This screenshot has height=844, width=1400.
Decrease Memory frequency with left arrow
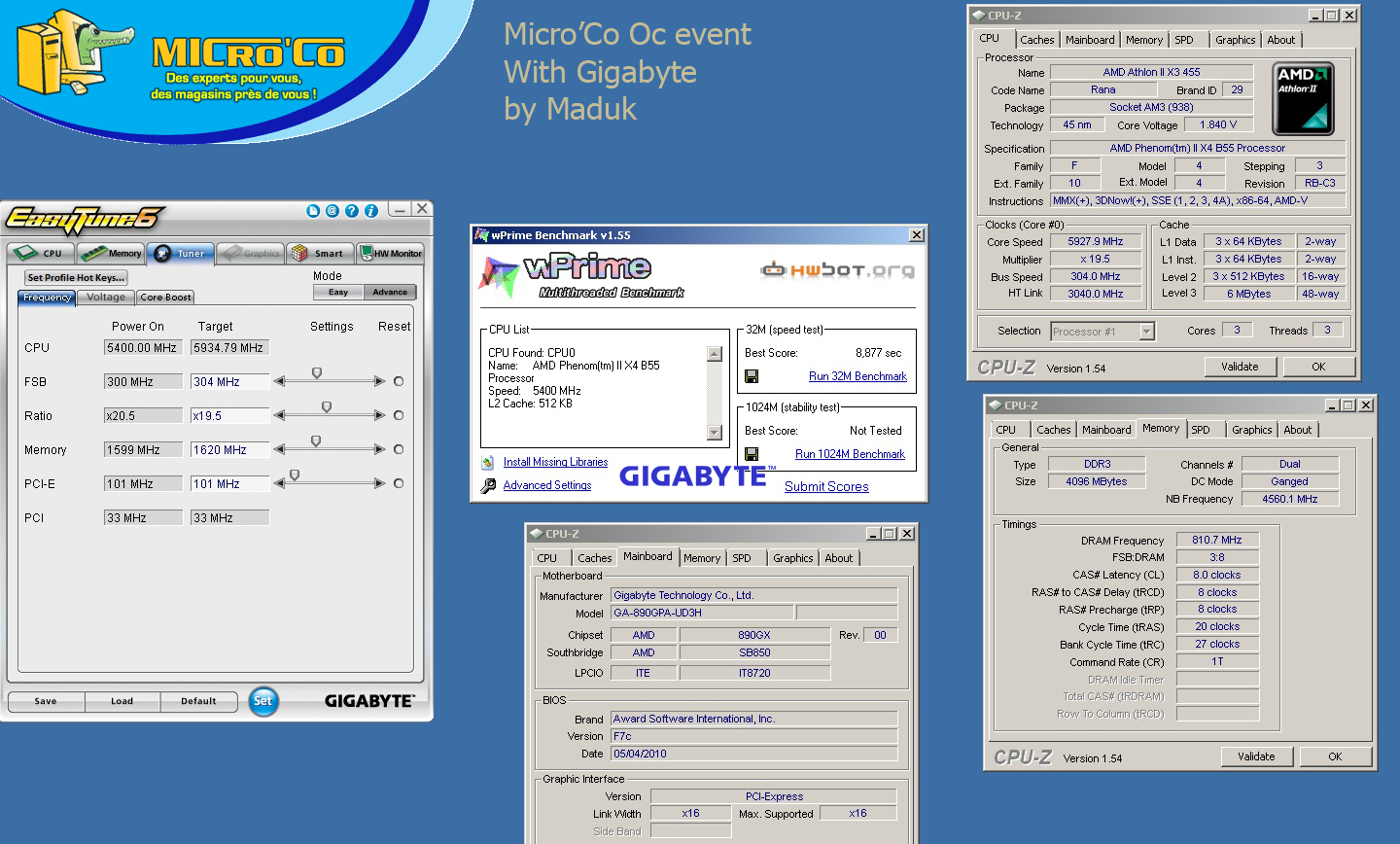(x=280, y=449)
